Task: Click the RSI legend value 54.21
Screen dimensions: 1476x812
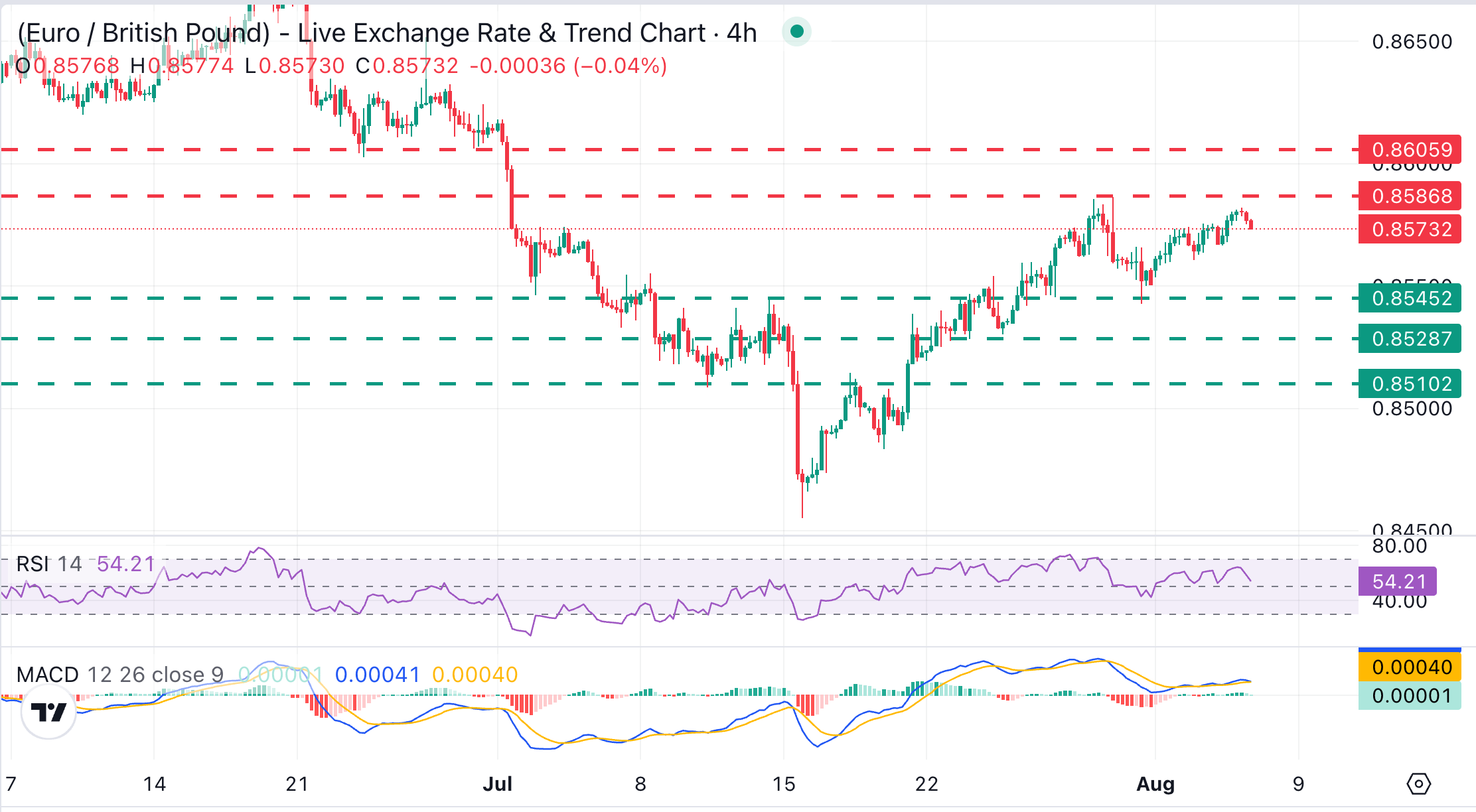Action: click(x=125, y=564)
